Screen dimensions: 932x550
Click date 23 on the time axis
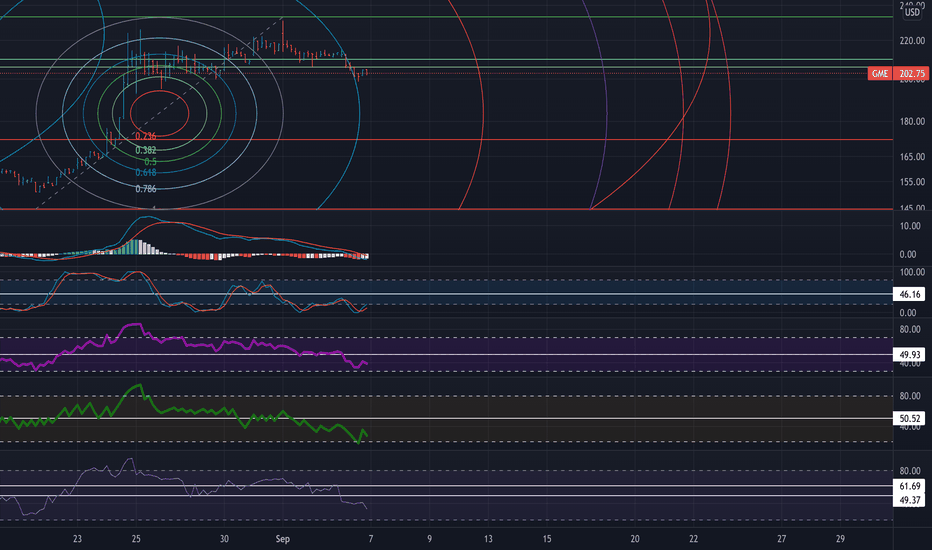[x=77, y=539]
